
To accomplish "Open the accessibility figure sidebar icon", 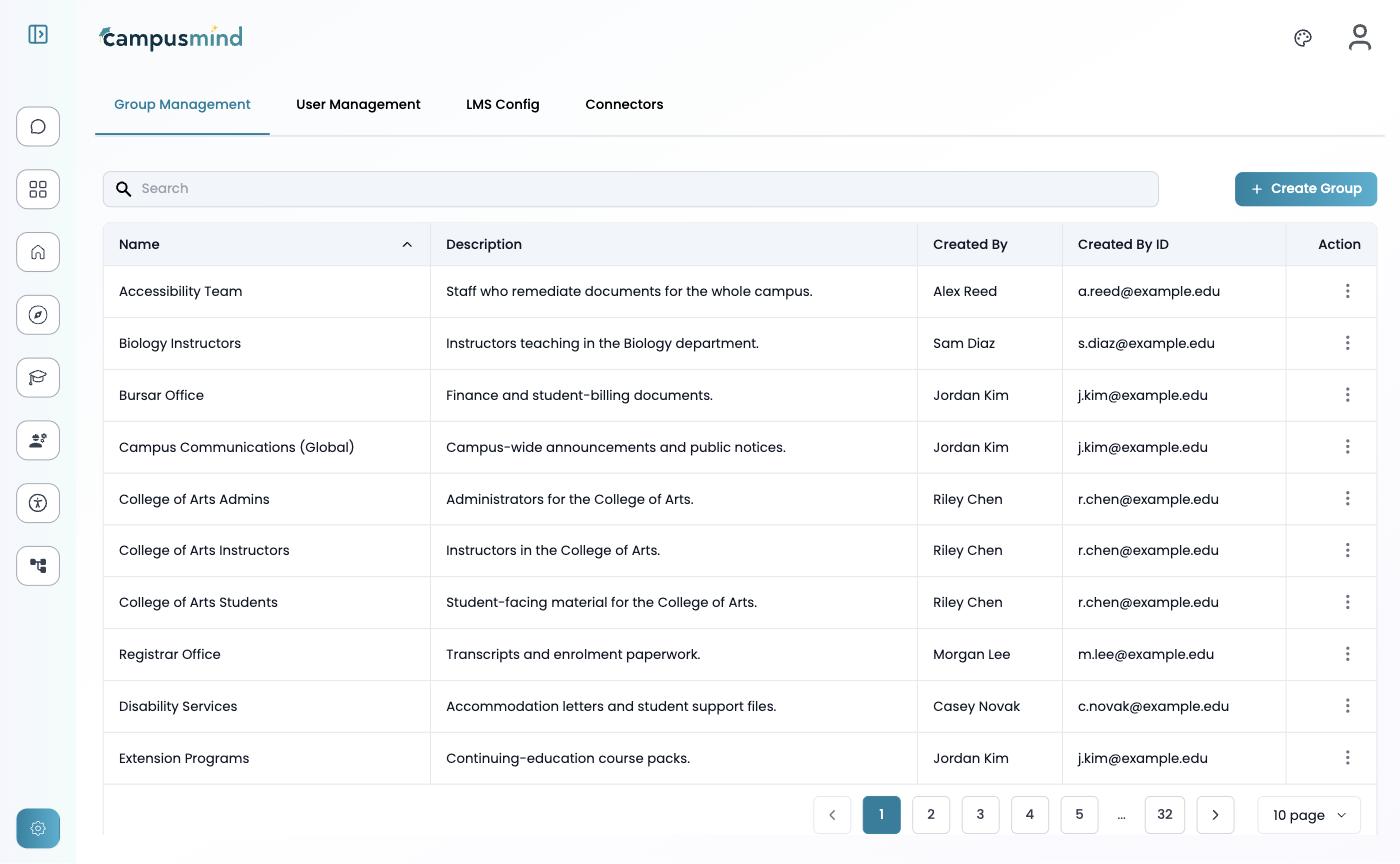I will coord(38,503).
